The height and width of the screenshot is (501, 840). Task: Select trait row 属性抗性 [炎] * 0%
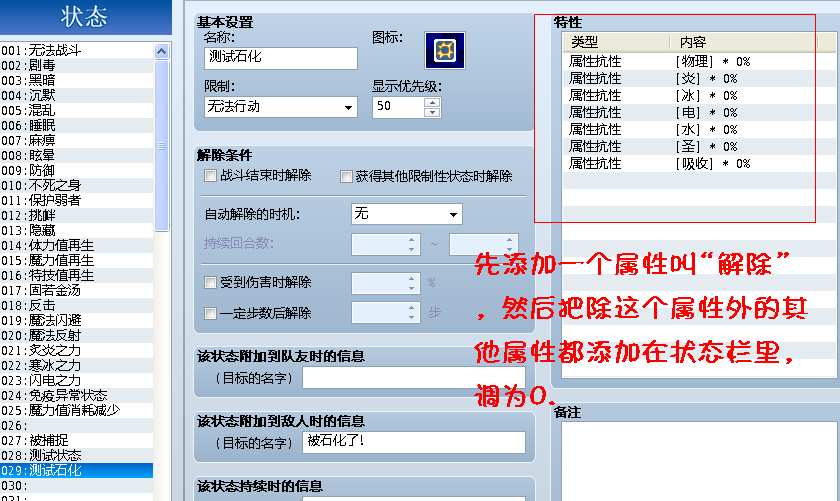pyautogui.click(x=699, y=79)
